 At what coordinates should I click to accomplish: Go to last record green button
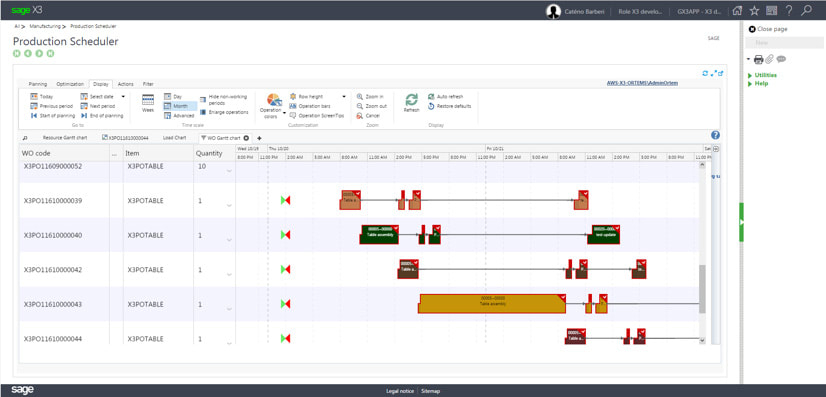pyautogui.click(x=50, y=53)
